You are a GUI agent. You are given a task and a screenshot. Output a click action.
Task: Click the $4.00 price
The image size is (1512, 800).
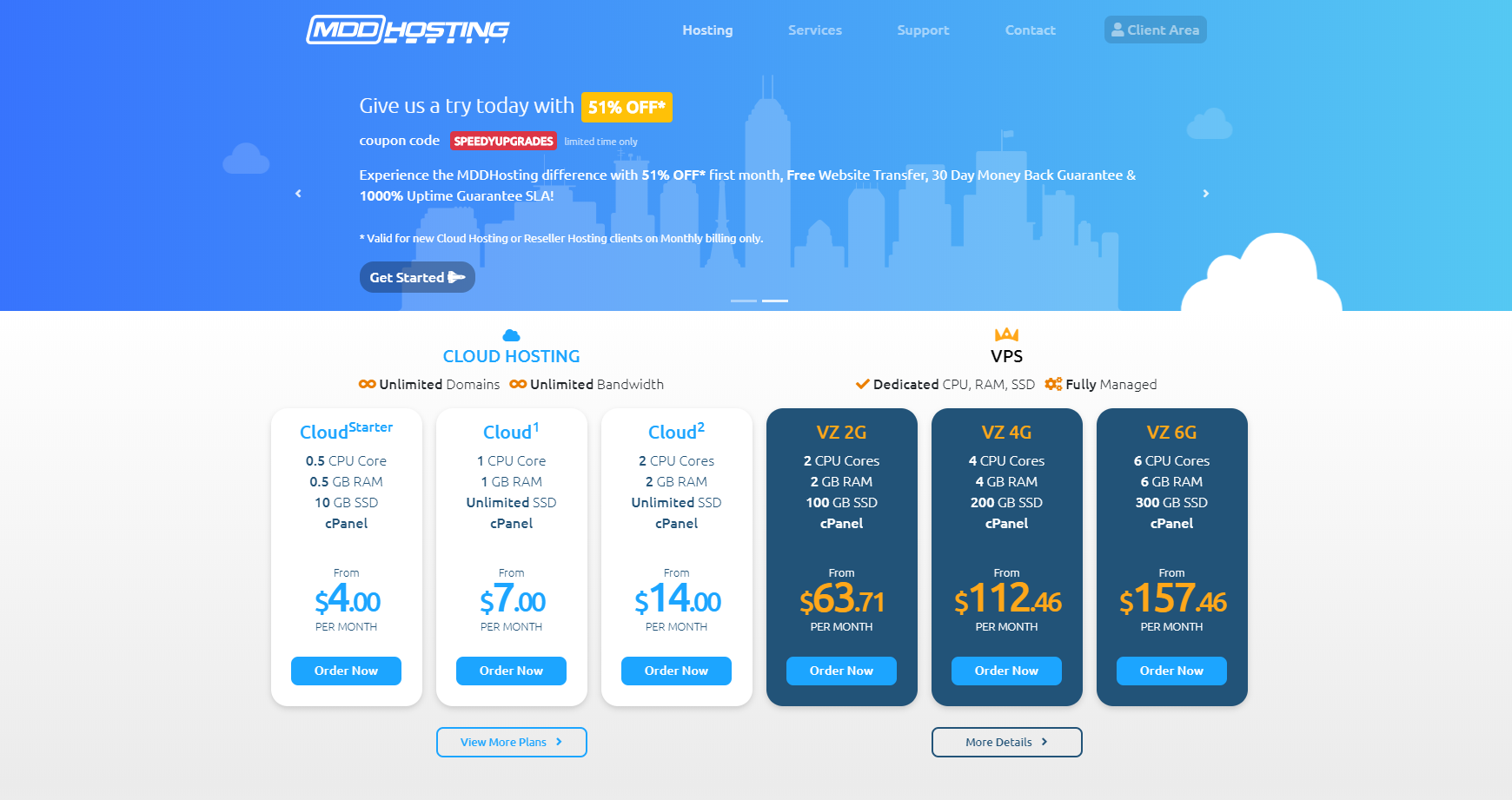point(347,599)
